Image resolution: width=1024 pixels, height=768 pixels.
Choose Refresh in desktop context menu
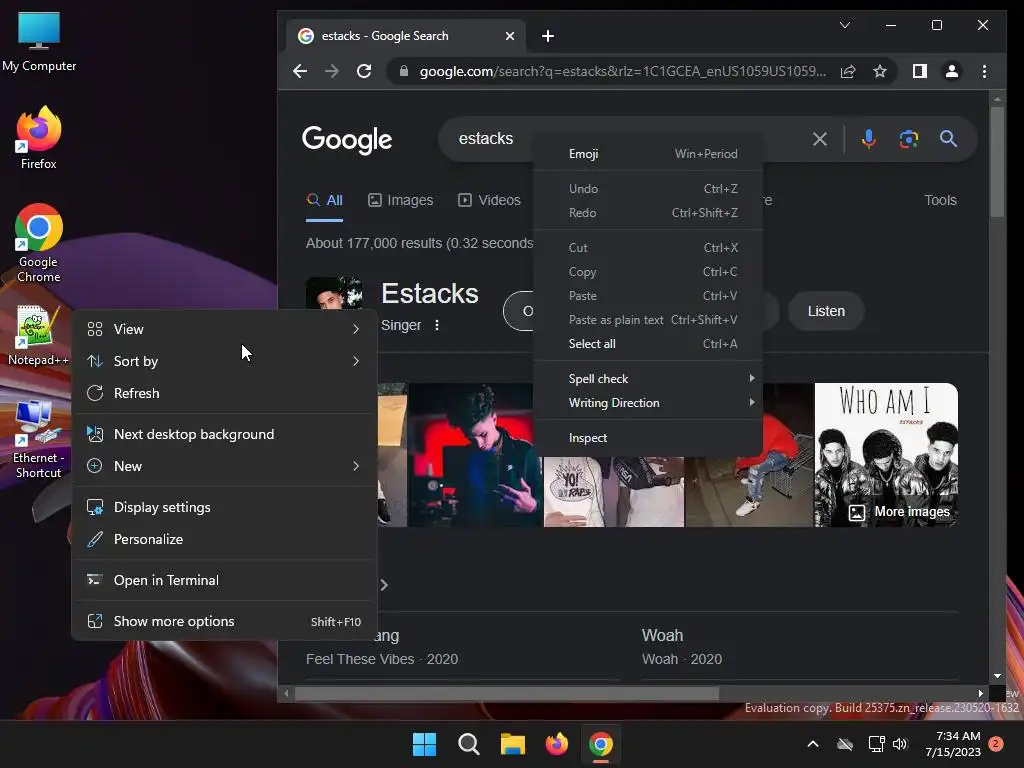[x=224, y=393]
